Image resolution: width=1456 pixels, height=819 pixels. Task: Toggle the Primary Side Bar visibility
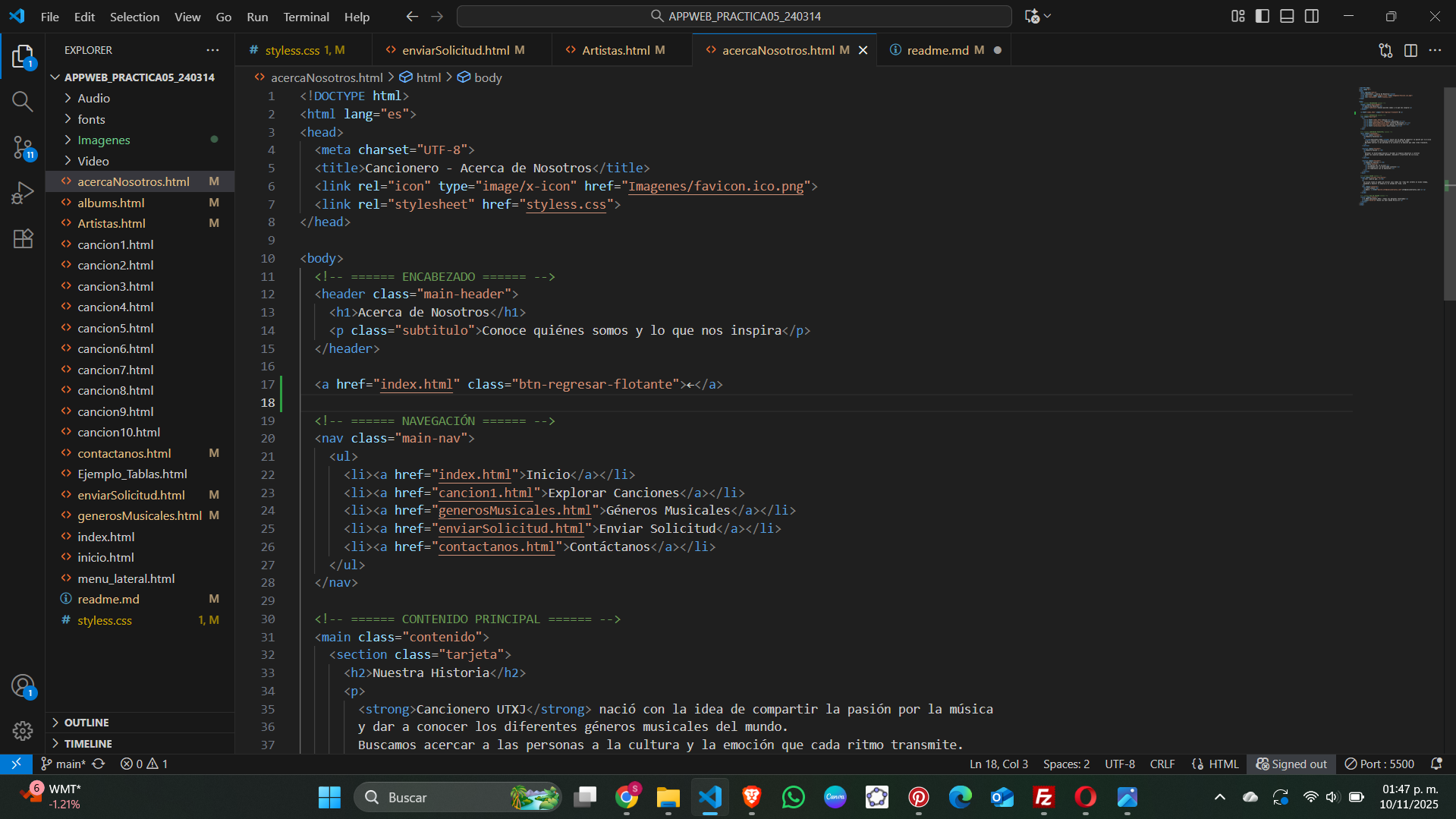click(x=1263, y=16)
